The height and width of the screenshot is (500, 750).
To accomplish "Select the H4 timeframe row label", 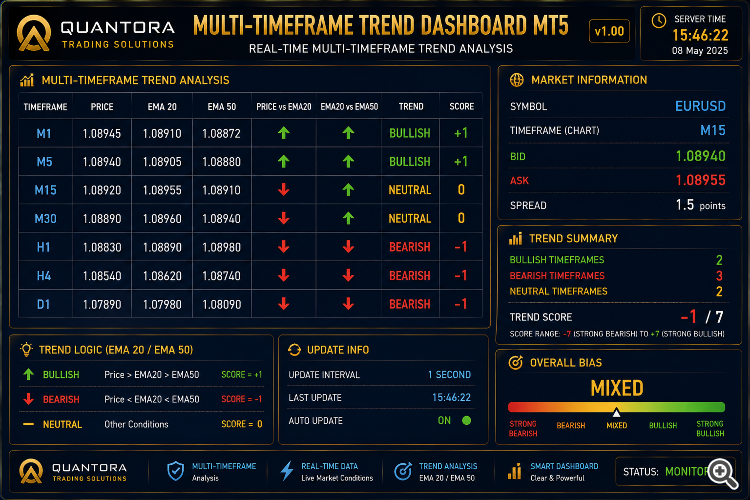I will pyautogui.click(x=44, y=276).
